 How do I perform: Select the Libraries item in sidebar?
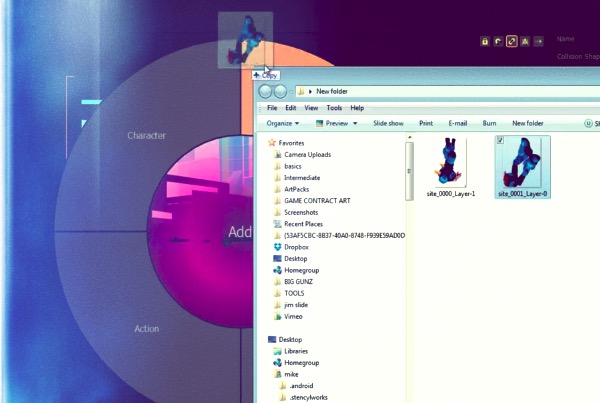[296, 351]
